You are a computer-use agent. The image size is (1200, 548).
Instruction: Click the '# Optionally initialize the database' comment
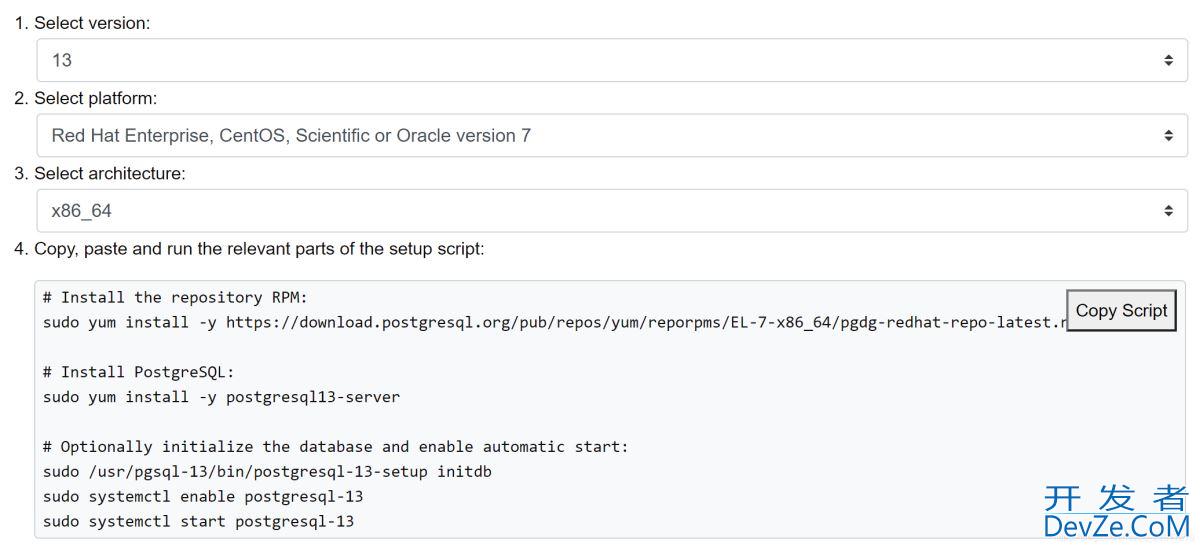(x=336, y=447)
